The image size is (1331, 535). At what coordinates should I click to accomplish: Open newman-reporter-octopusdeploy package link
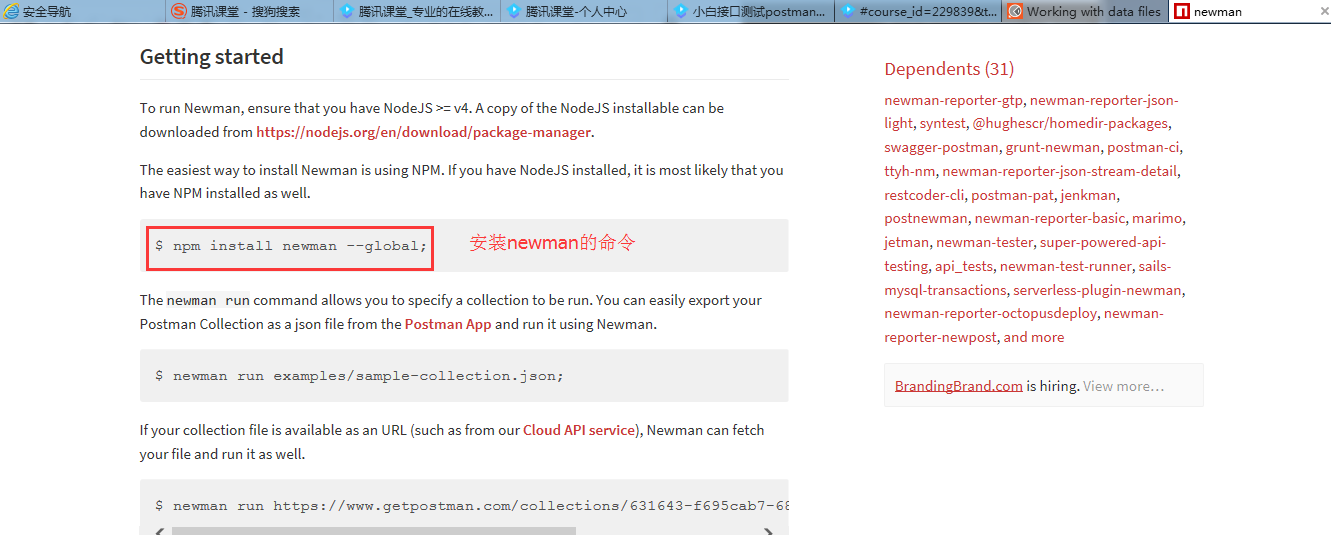click(990, 313)
